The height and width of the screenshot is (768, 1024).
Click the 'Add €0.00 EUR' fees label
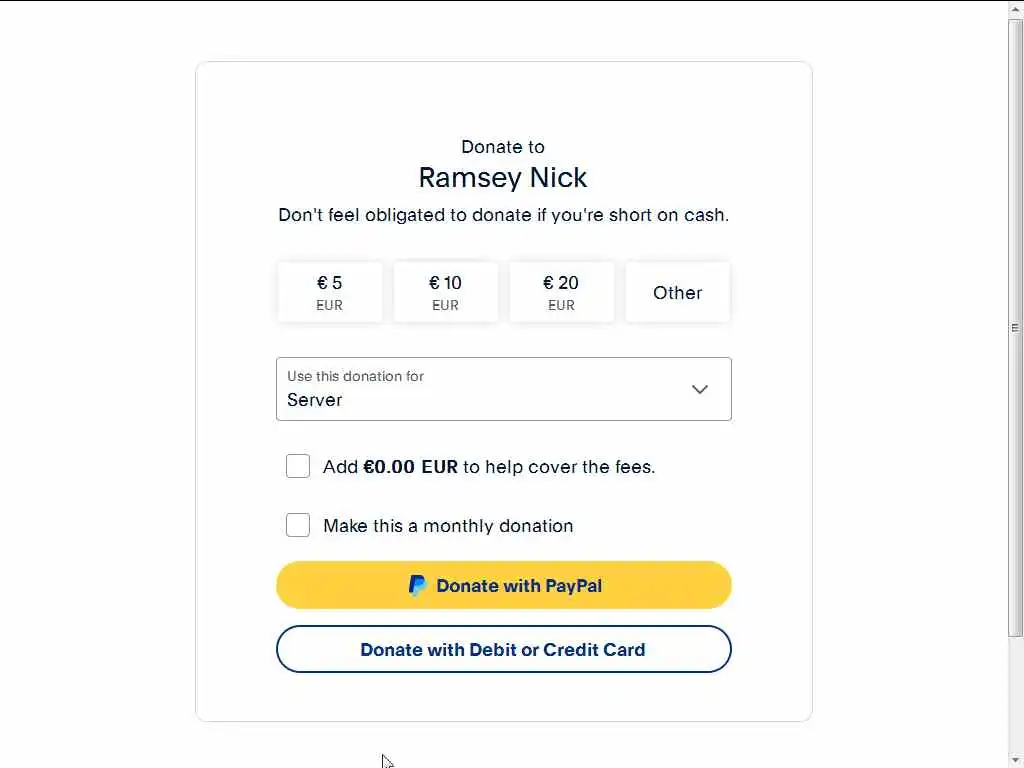pyautogui.click(x=489, y=467)
